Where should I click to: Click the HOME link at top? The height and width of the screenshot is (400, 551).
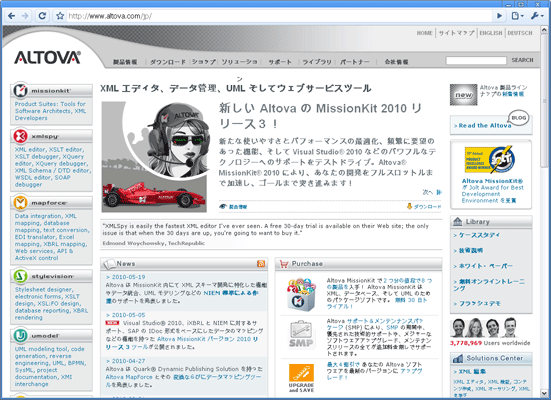coord(424,33)
